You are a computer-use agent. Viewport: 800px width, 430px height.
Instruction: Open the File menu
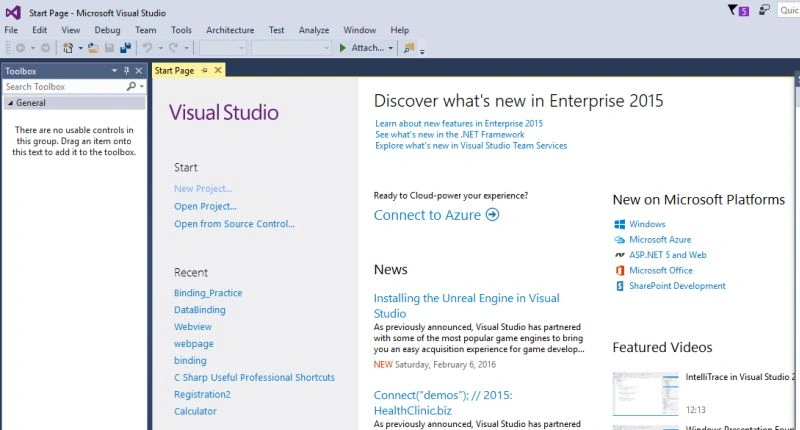[11, 30]
